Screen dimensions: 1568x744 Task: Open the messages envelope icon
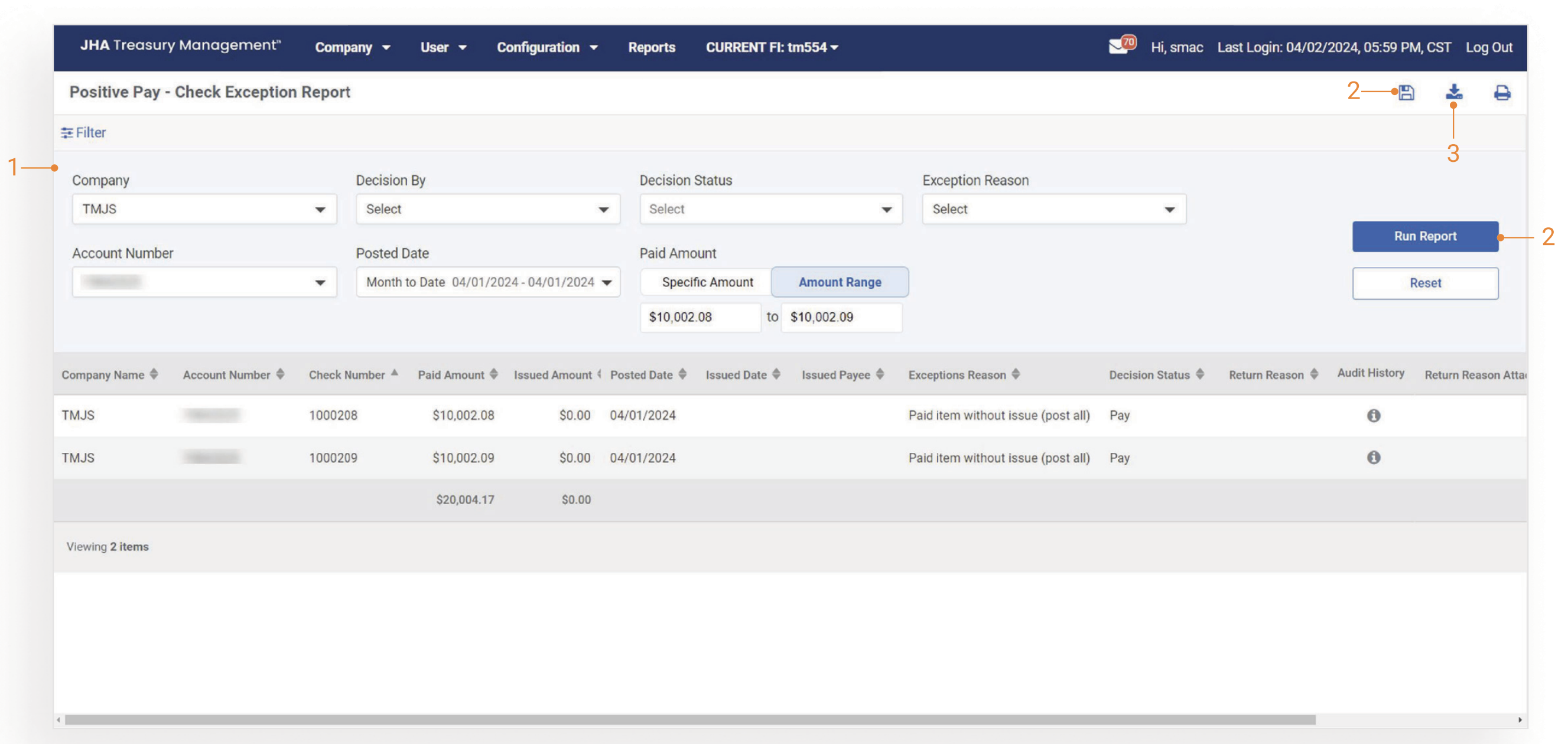point(1118,46)
